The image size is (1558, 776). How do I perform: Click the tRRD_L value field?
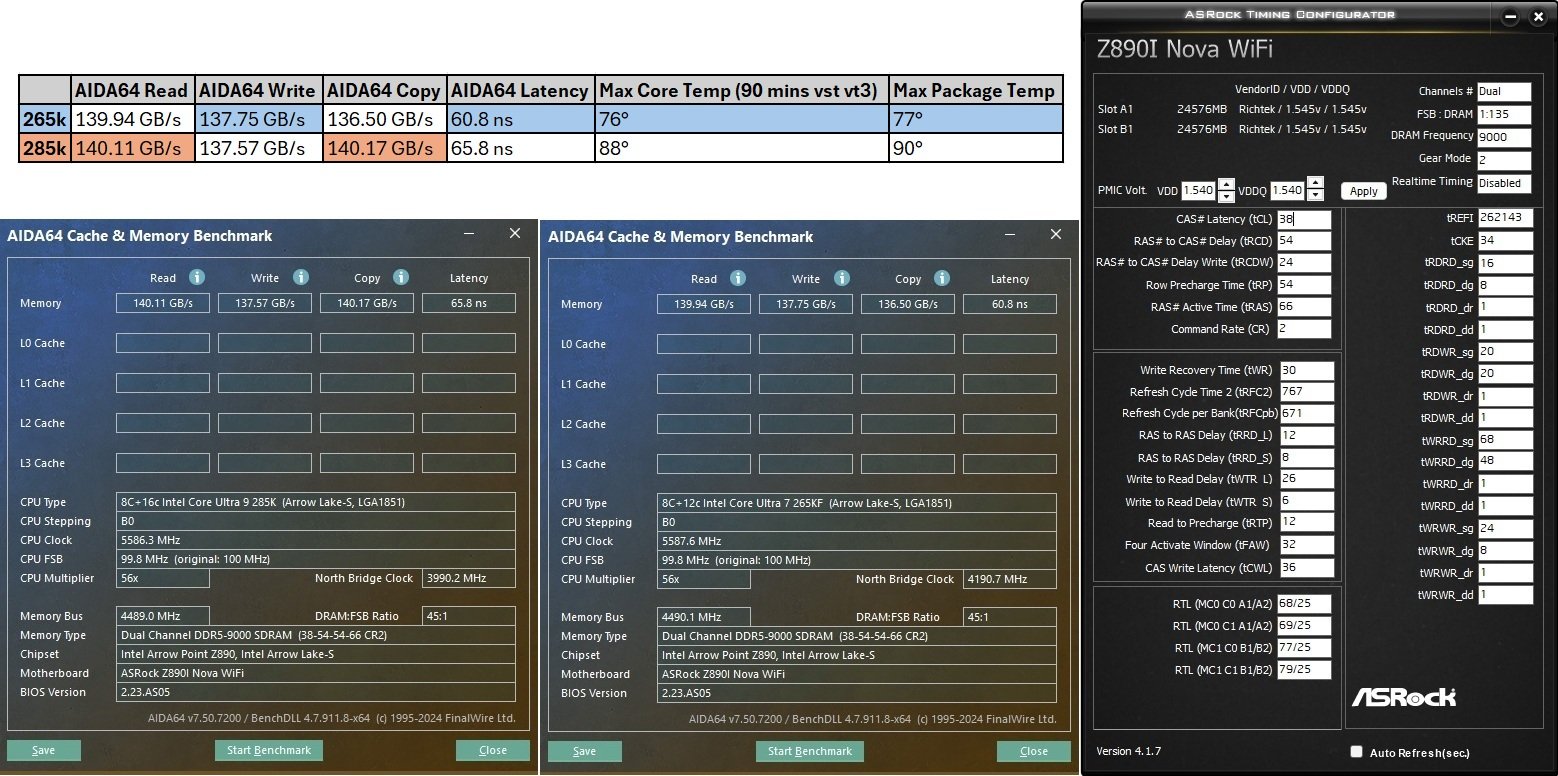point(1307,435)
